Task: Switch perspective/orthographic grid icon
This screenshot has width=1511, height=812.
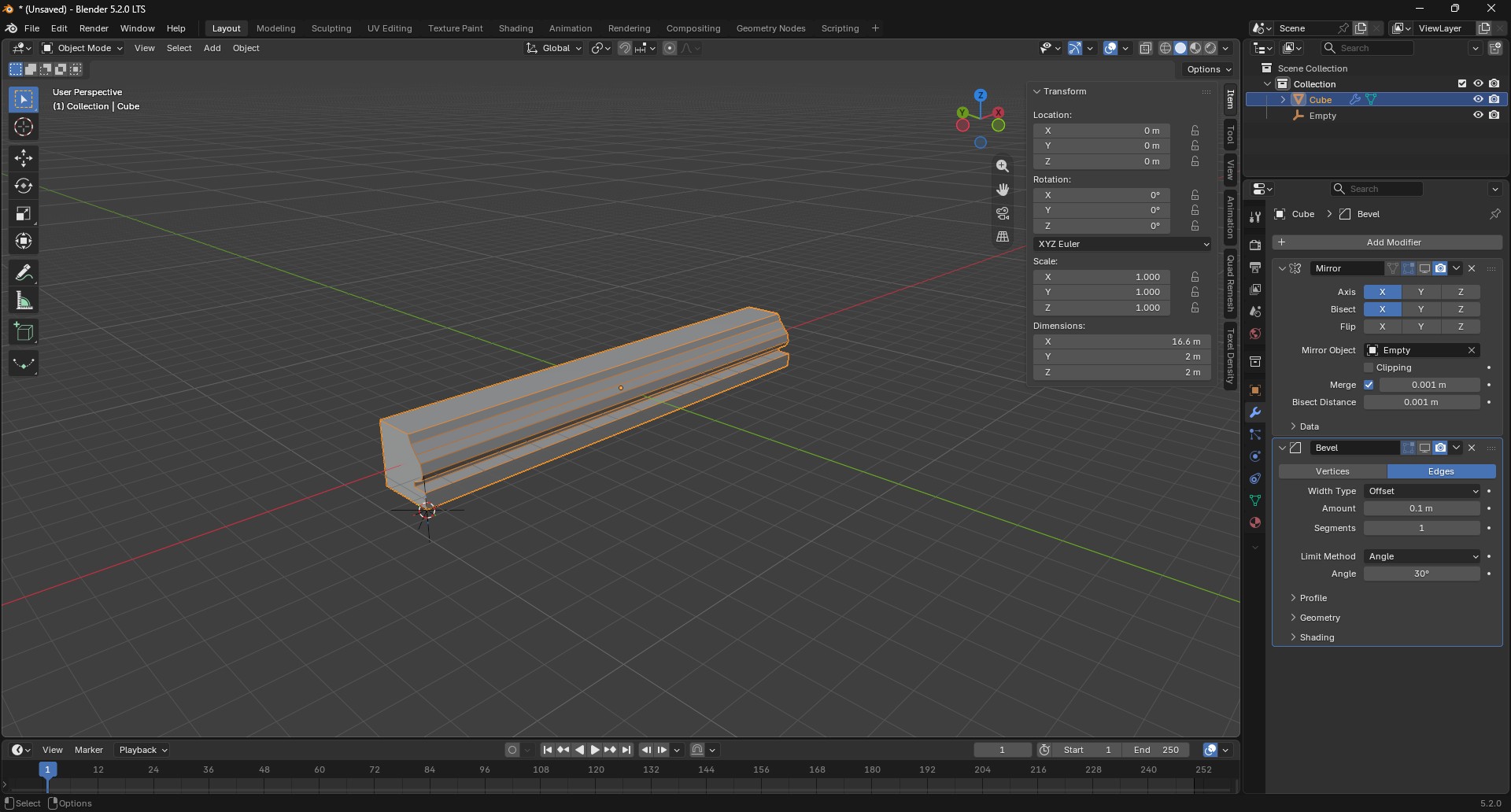Action: (x=1003, y=237)
